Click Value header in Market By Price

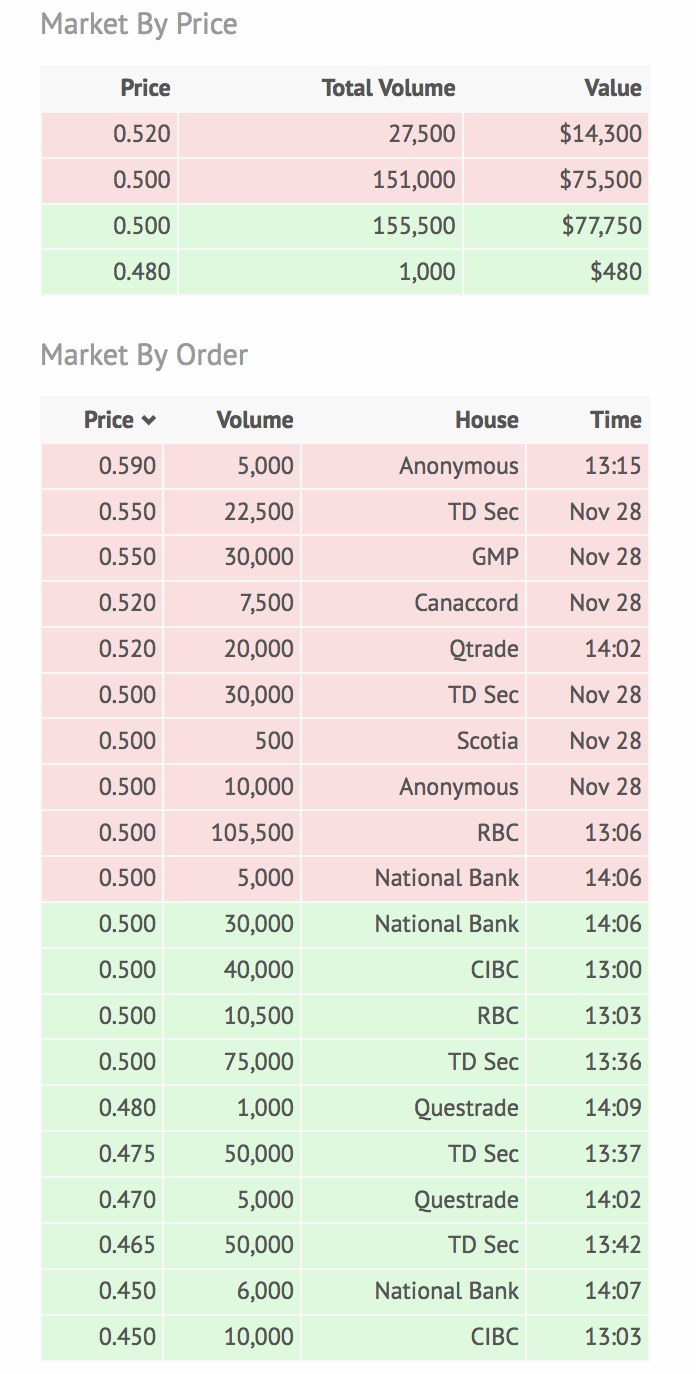coord(612,88)
